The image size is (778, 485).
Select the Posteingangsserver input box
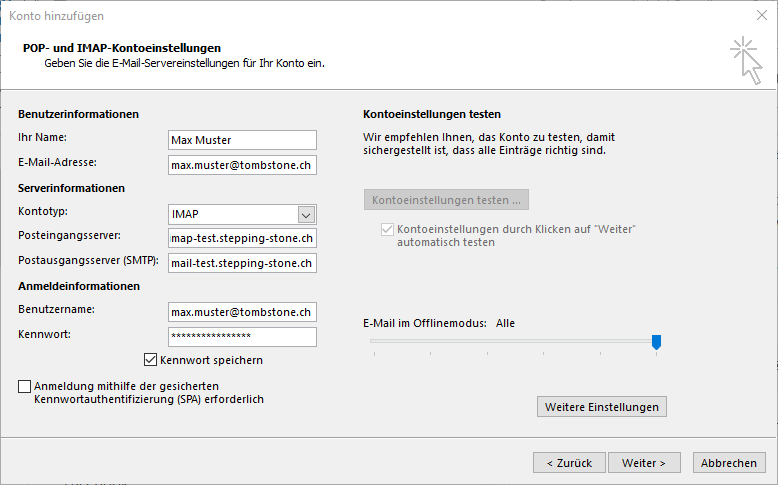(242, 238)
